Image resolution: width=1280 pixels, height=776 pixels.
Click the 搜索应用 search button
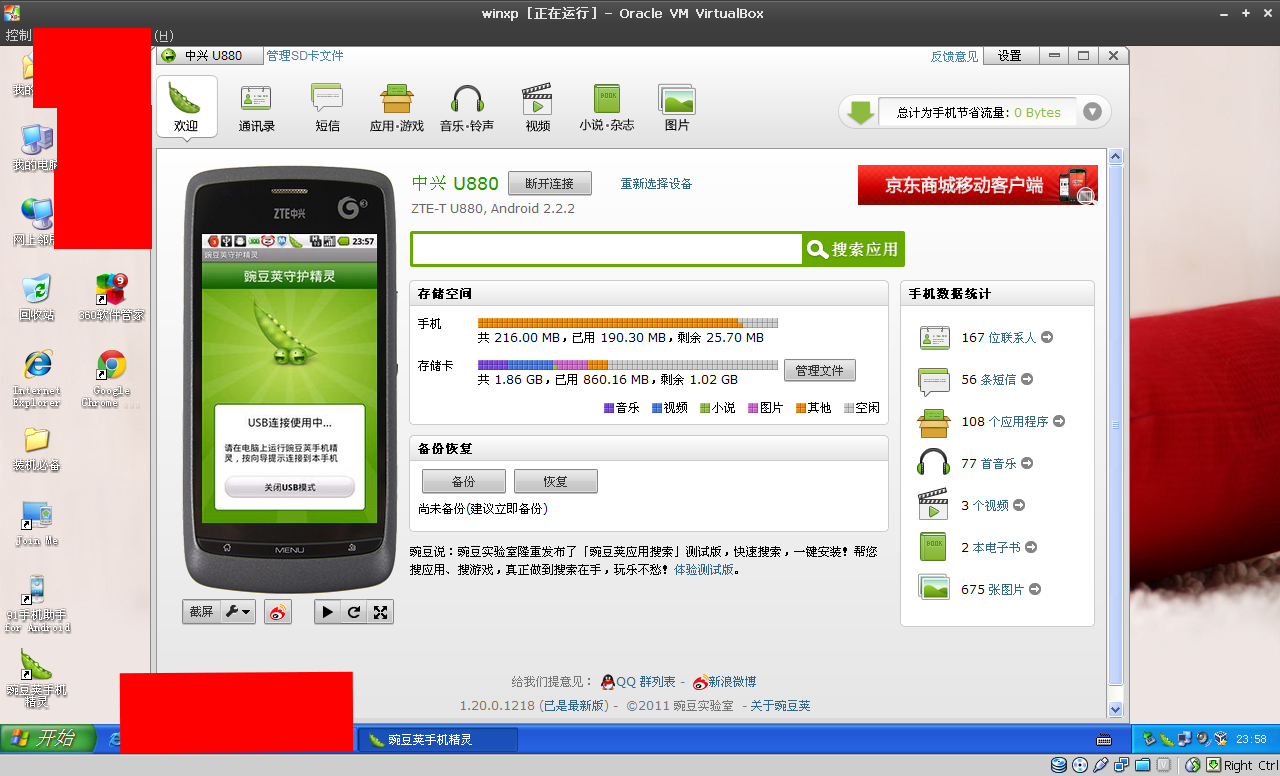(x=853, y=249)
